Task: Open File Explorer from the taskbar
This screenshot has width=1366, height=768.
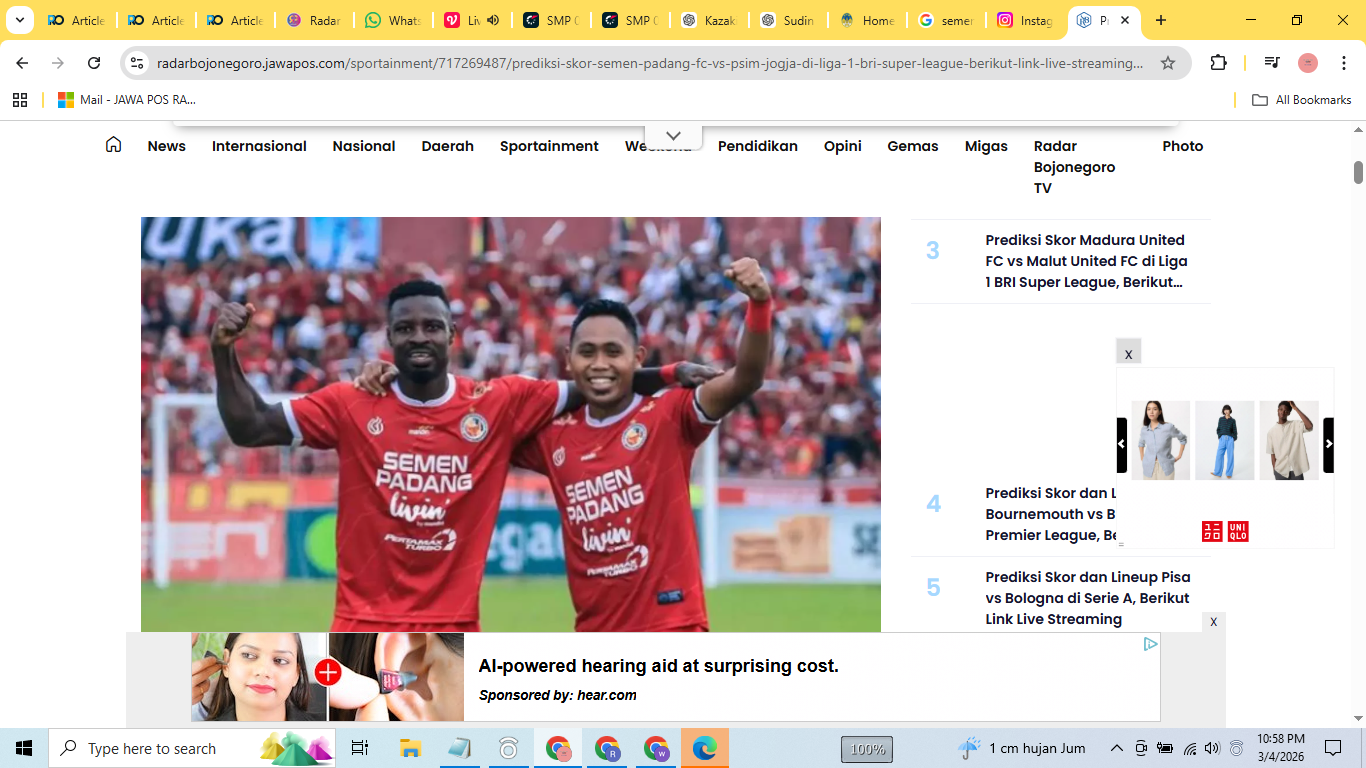Action: pyautogui.click(x=409, y=748)
